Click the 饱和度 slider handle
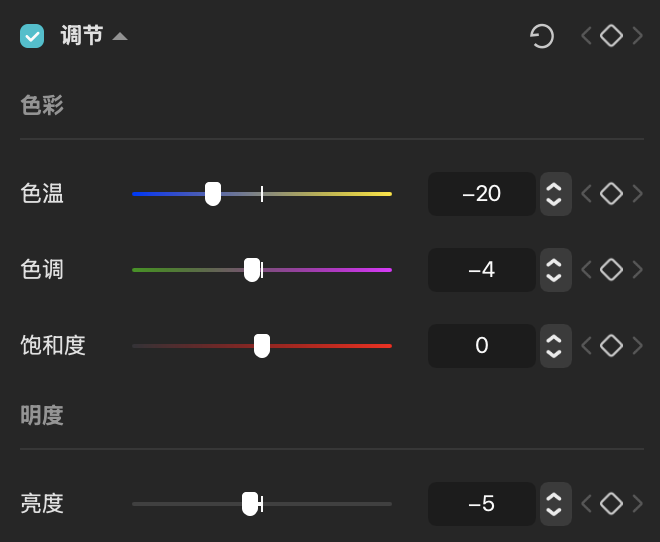The width and height of the screenshot is (660, 542). pyautogui.click(x=262, y=346)
